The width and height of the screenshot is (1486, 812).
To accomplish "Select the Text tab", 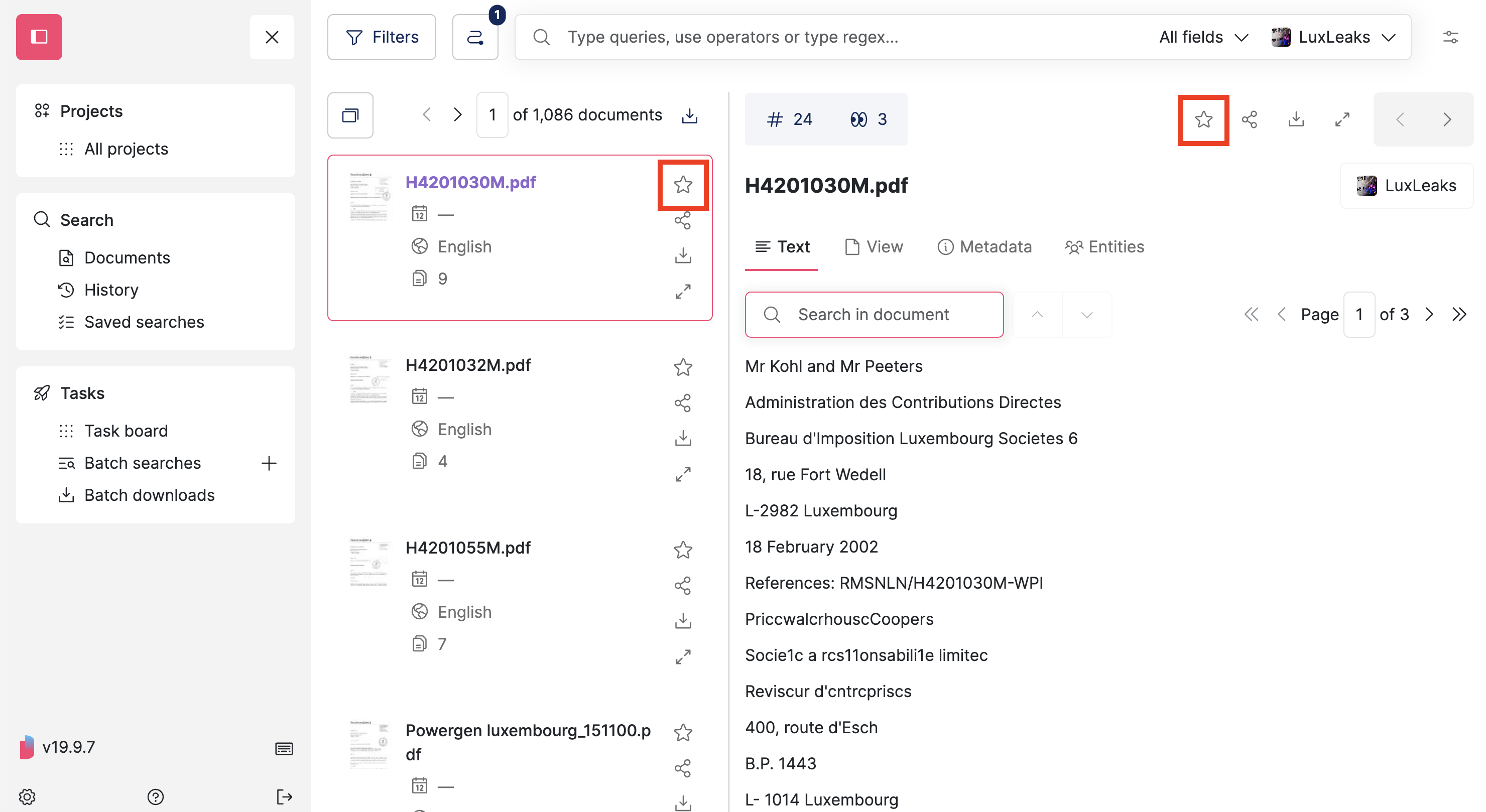I will coord(782,247).
